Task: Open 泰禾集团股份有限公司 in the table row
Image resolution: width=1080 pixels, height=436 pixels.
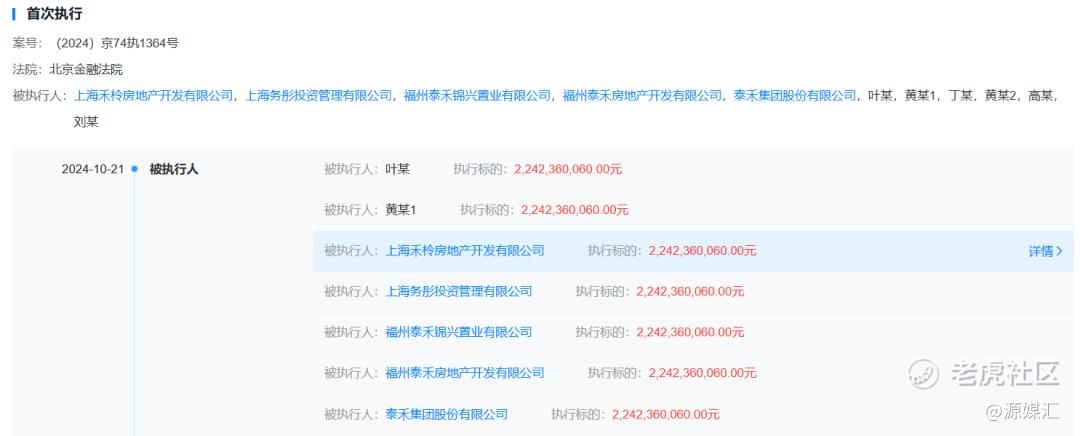Action: point(446,414)
